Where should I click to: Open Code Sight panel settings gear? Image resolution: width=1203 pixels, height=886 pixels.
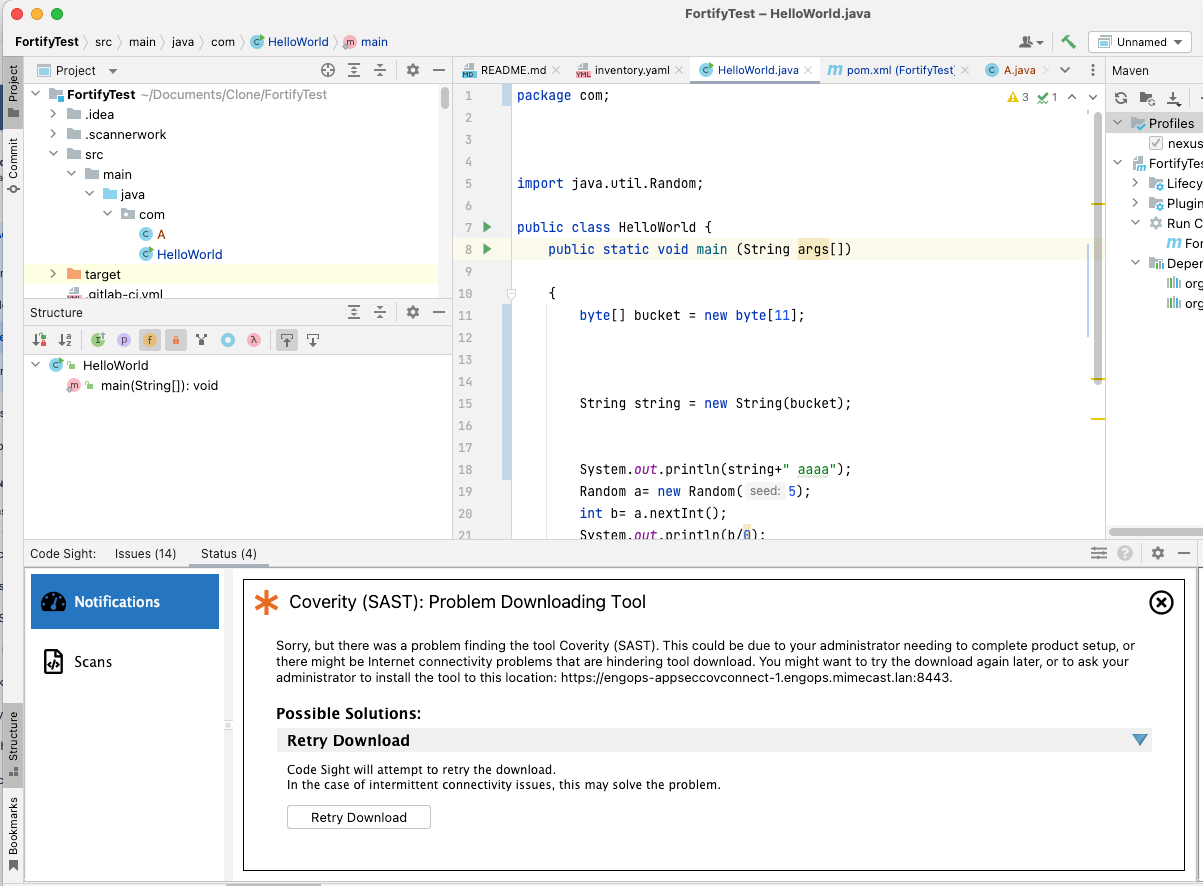click(x=1158, y=553)
